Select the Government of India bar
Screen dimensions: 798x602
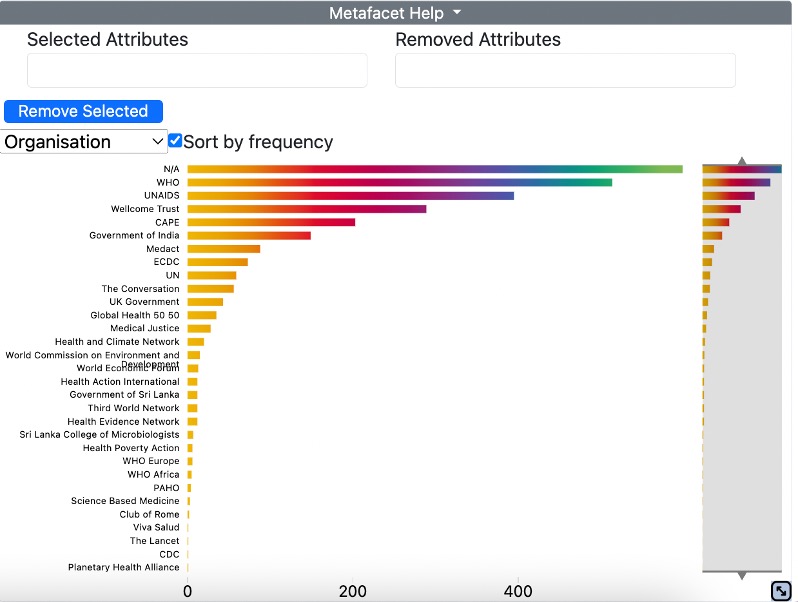(249, 236)
